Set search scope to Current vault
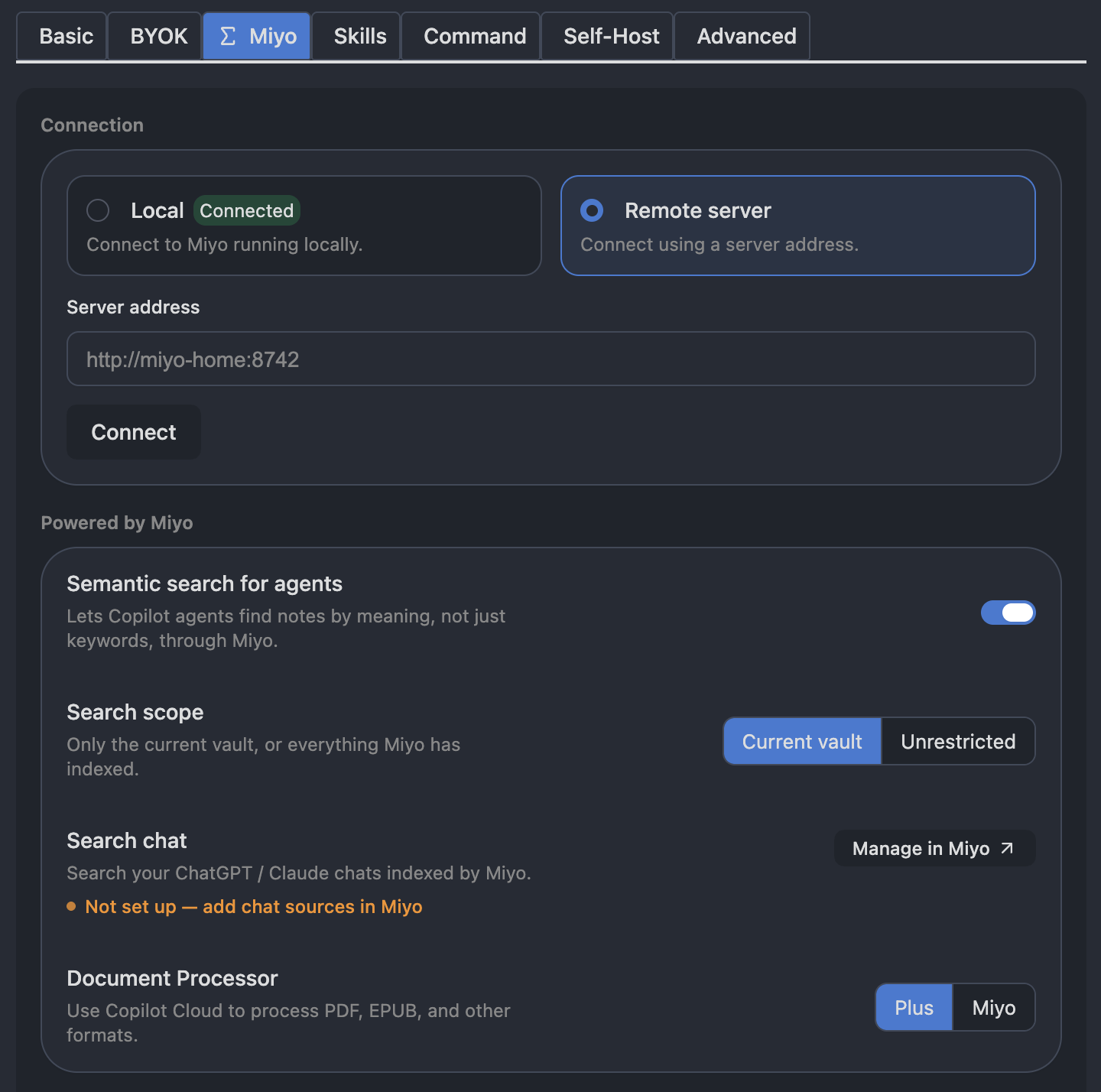This screenshot has width=1101, height=1092. coord(802,741)
